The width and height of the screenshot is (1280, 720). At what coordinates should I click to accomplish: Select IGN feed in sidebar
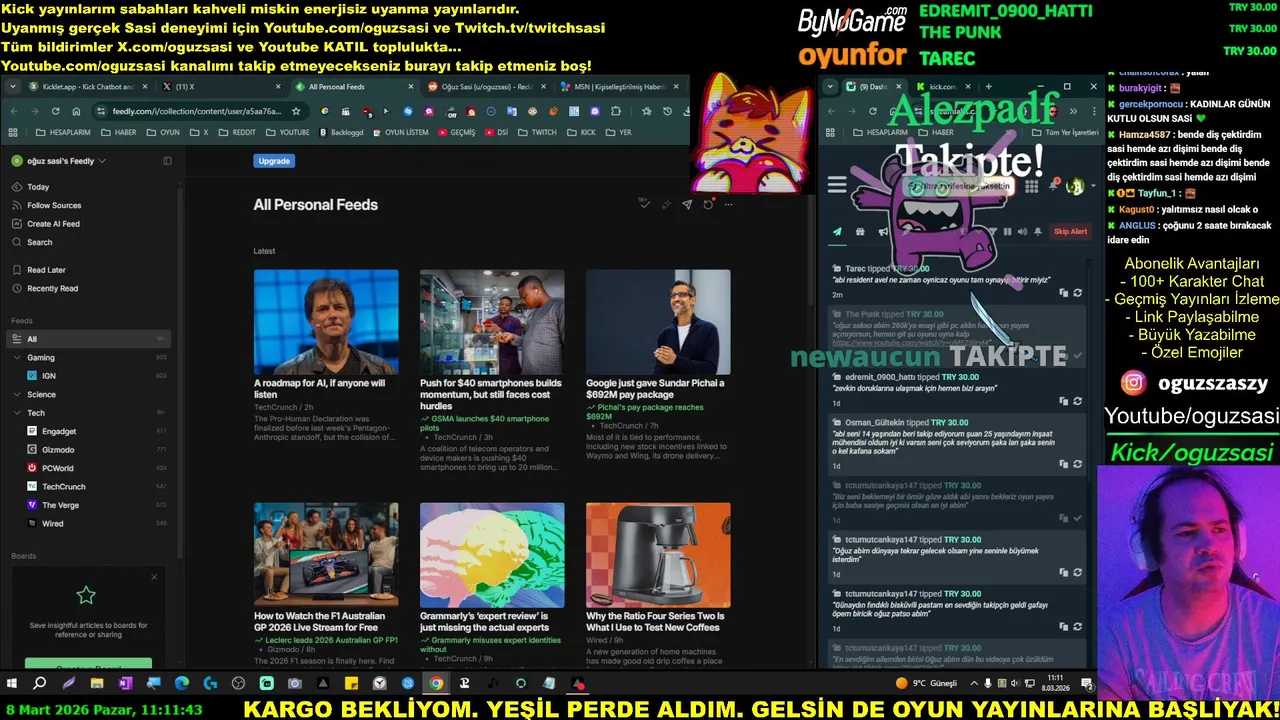click(x=90, y=375)
